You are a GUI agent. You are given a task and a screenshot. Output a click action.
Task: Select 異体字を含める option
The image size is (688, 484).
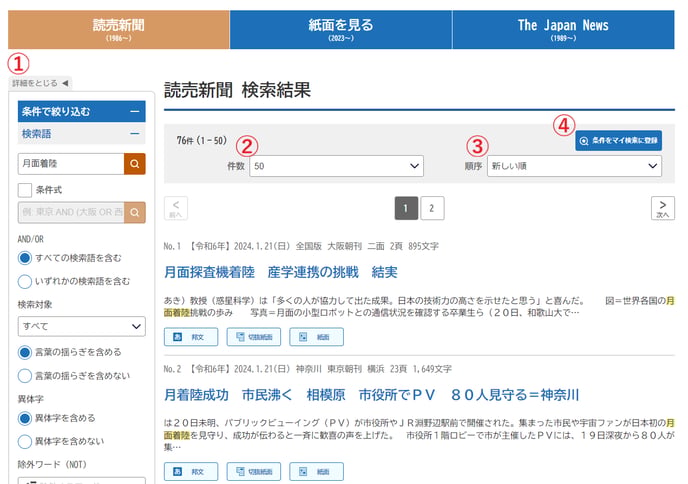pyautogui.click(x=25, y=418)
